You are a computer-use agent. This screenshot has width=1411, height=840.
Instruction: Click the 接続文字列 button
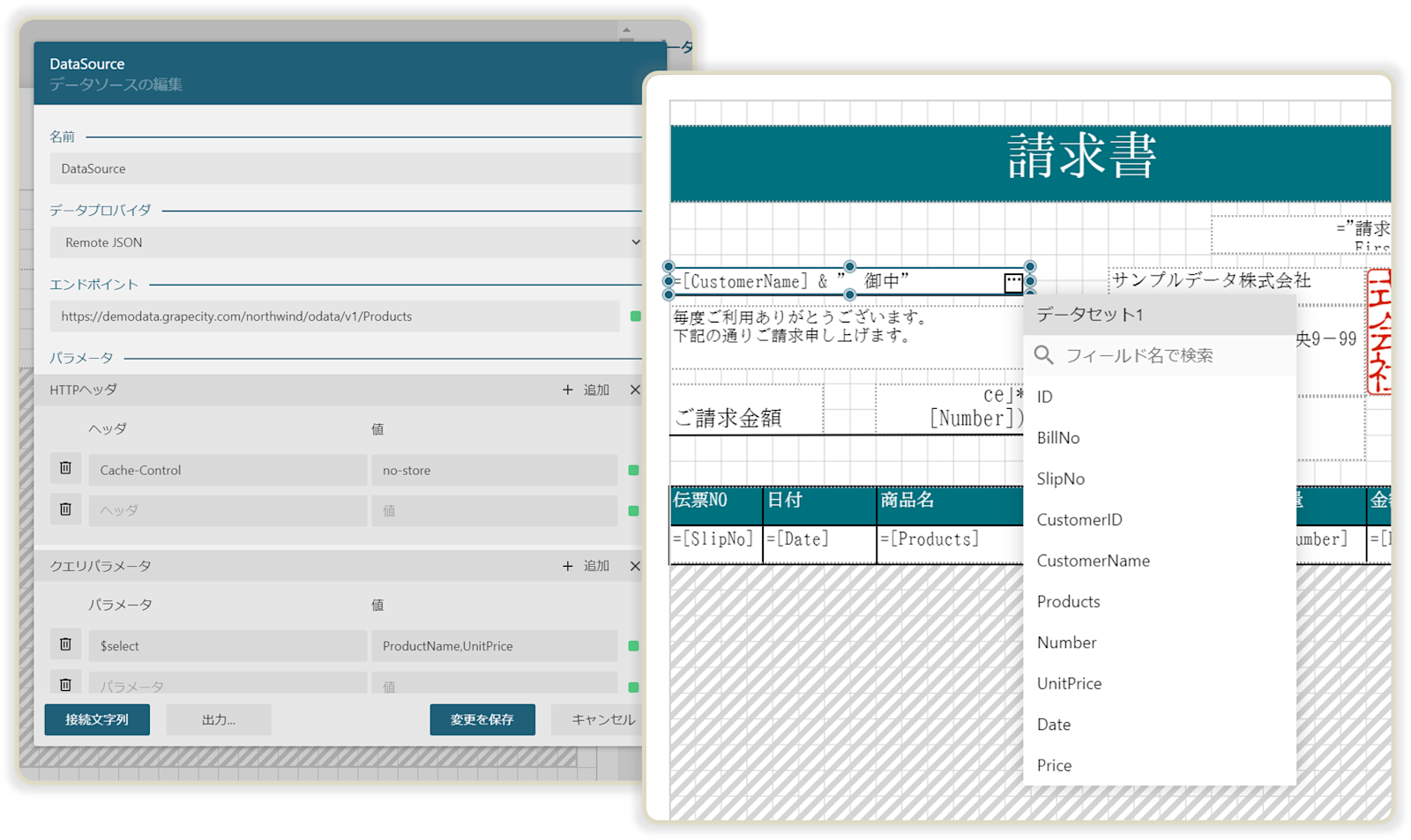pyautogui.click(x=97, y=719)
